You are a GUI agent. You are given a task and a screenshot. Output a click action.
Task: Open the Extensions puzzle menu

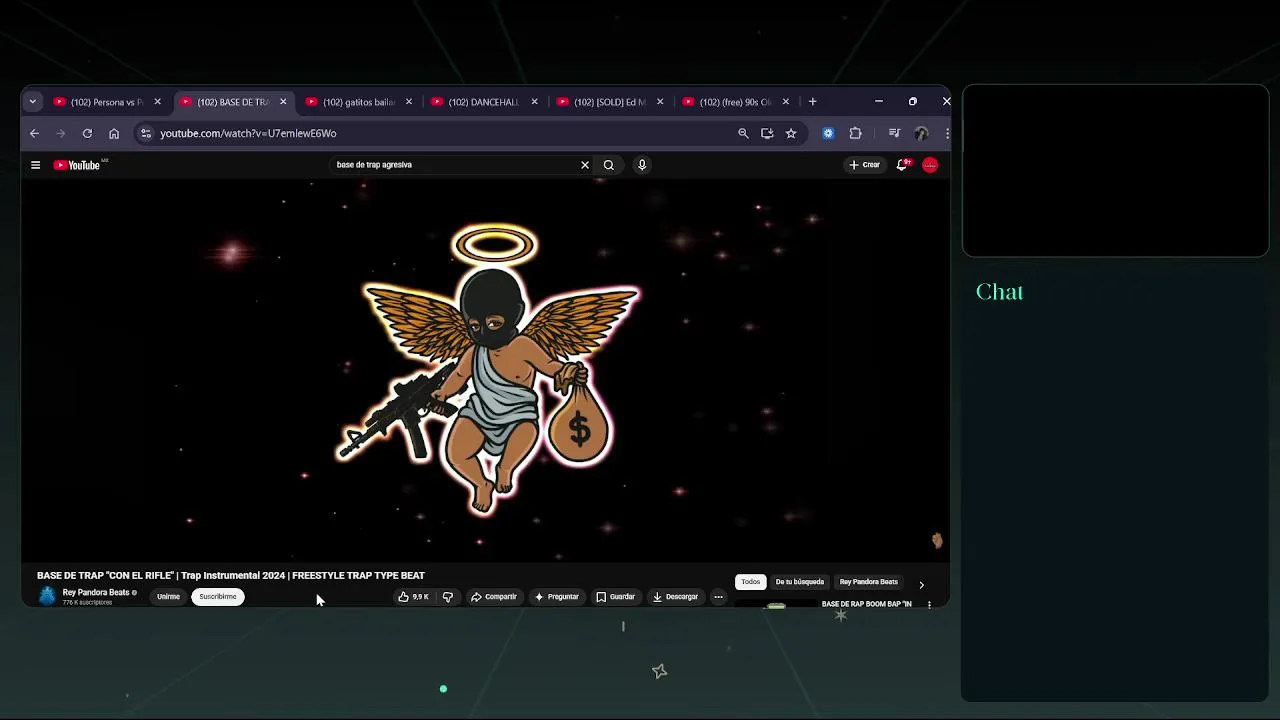point(855,133)
